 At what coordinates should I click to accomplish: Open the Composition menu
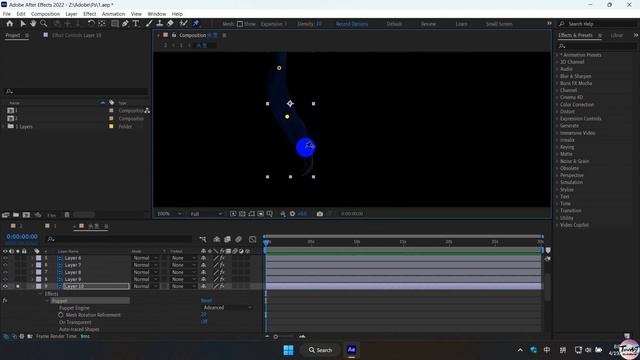[45, 14]
